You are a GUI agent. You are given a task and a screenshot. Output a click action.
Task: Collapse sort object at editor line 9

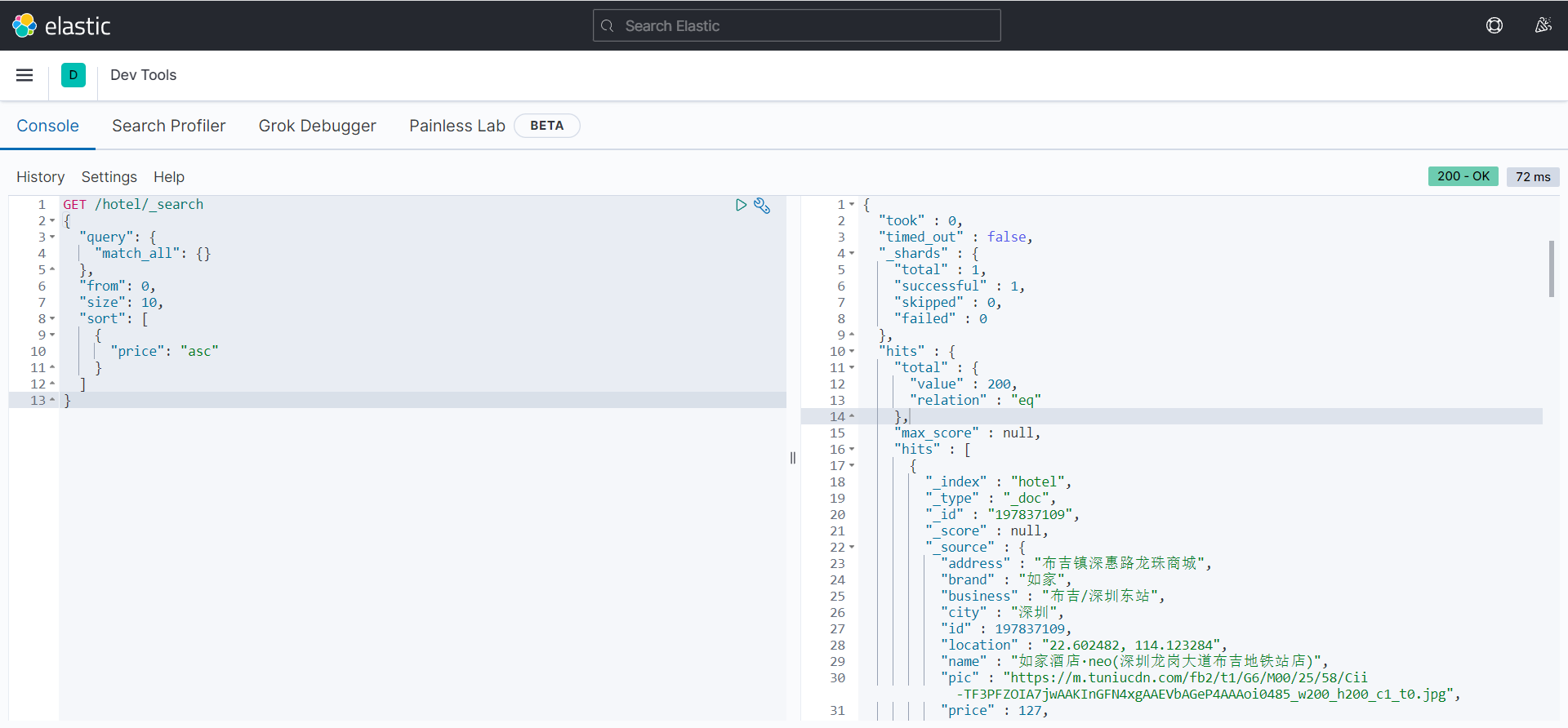[x=52, y=335]
